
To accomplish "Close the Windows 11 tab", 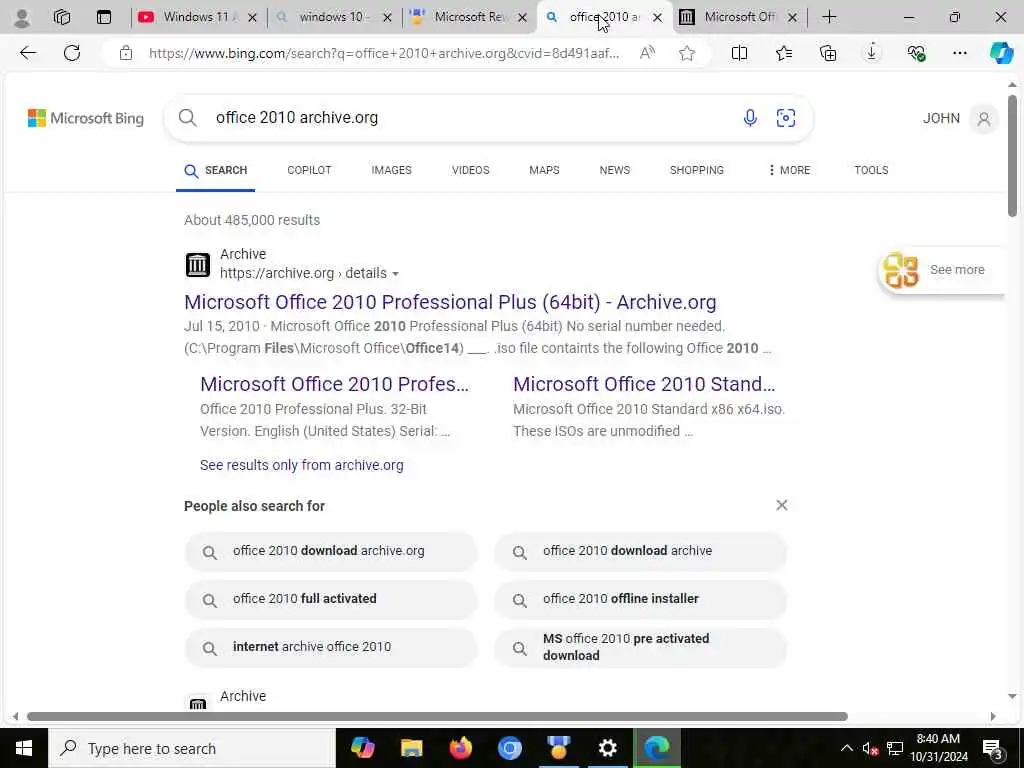I will (252, 18).
